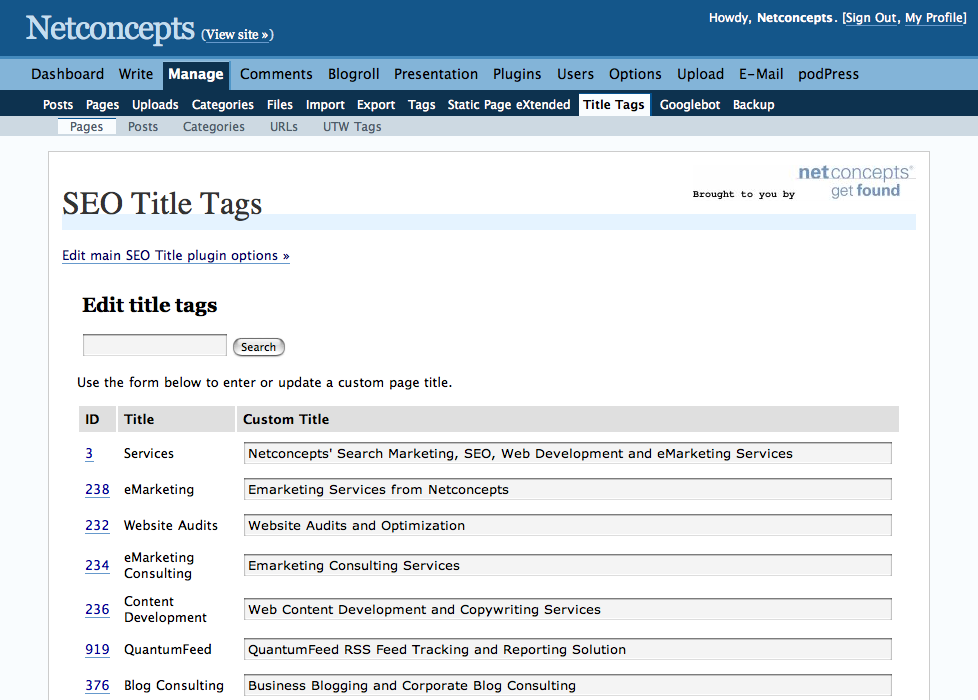Open the Googlebot submenu
Image resolution: width=978 pixels, height=700 pixels.
click(690, 105)
